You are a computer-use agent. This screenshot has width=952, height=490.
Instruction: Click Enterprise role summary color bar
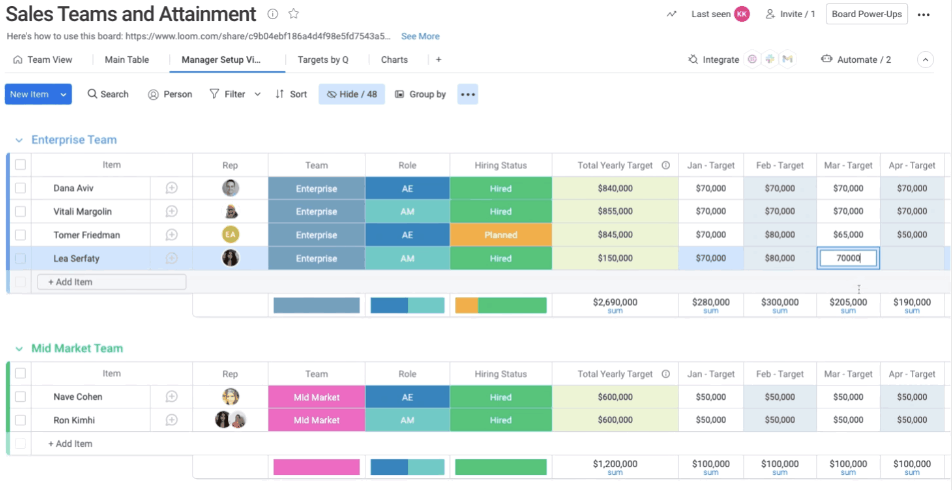[x=407, y=305]
